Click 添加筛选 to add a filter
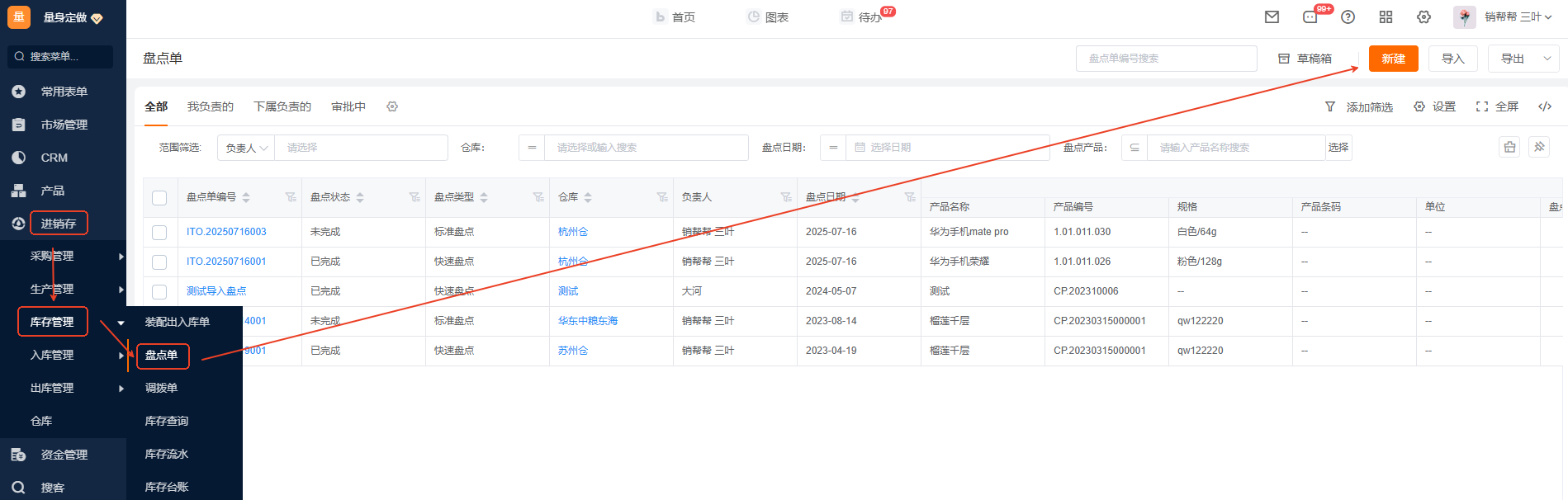 tap(1359, 106)
